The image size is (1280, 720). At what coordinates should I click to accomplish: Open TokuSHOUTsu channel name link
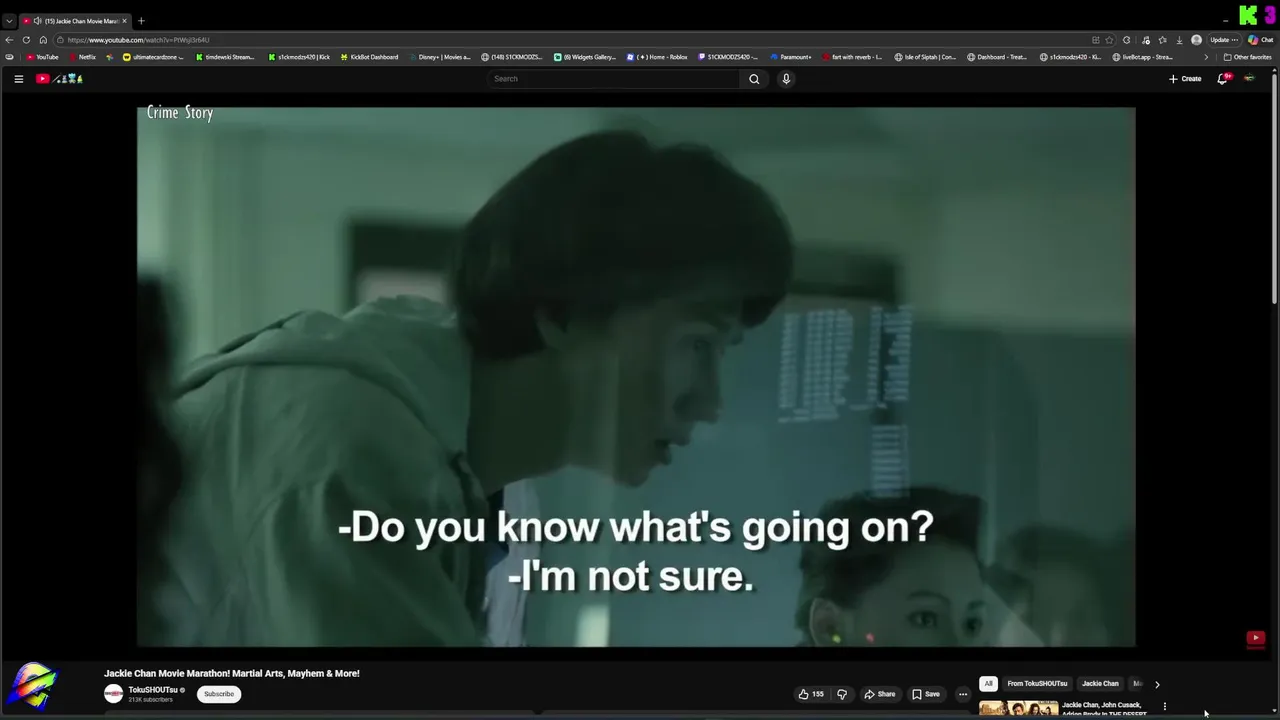[153, 690]
